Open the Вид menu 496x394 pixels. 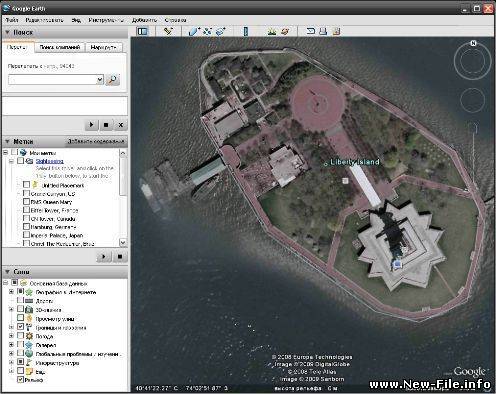tap(76, 20)
